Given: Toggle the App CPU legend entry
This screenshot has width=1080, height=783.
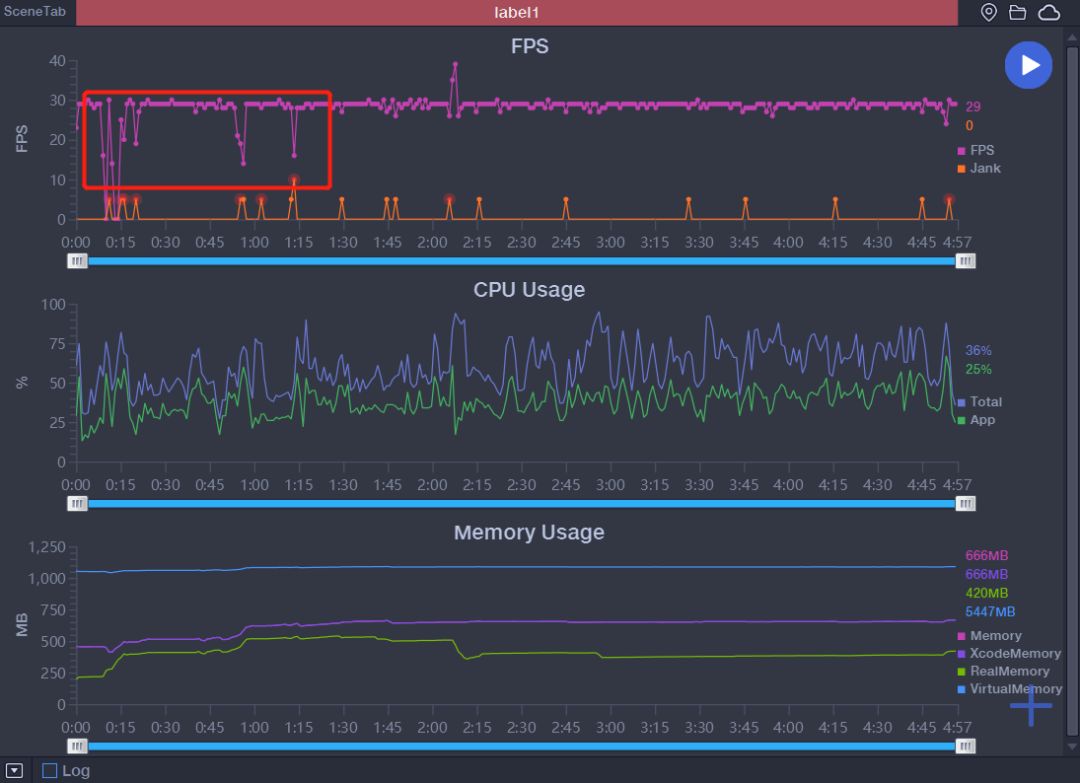Looking at the screenshot, I should coord(976,419).
